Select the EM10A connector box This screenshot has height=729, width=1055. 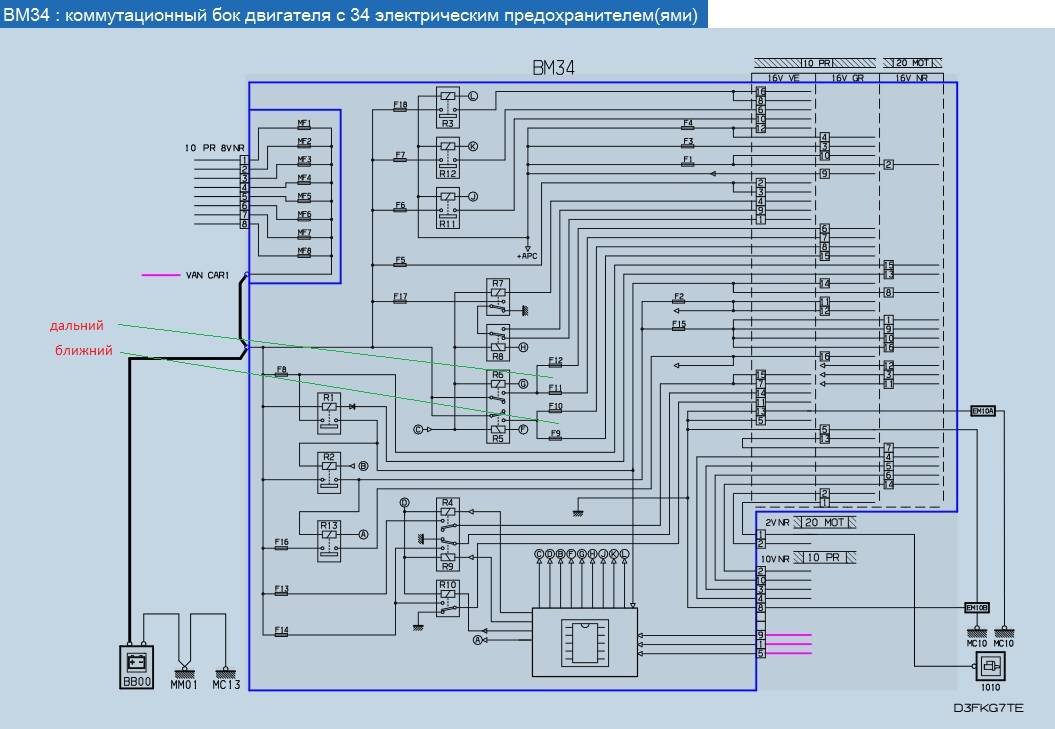click(x=983, y=410)
